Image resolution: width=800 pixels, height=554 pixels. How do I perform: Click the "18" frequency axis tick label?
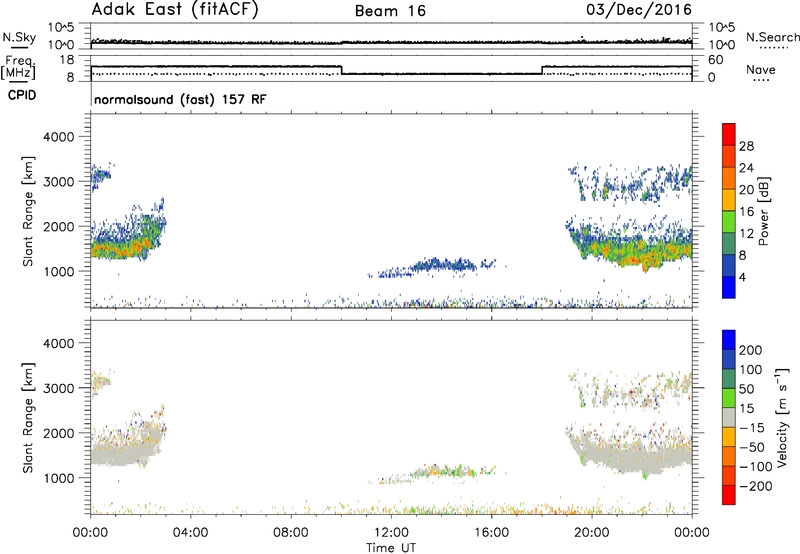pyautogui.click(x=67, y=59)
